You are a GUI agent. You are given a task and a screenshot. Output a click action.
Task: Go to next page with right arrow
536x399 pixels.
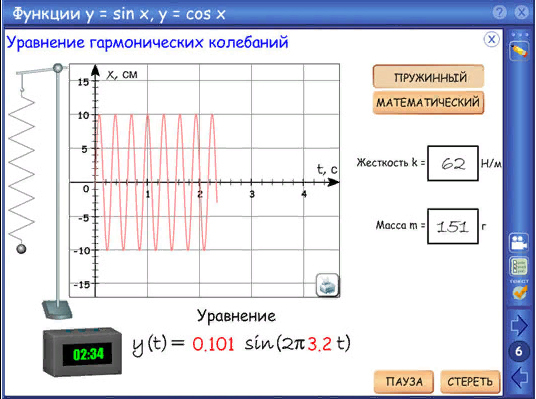519,325
